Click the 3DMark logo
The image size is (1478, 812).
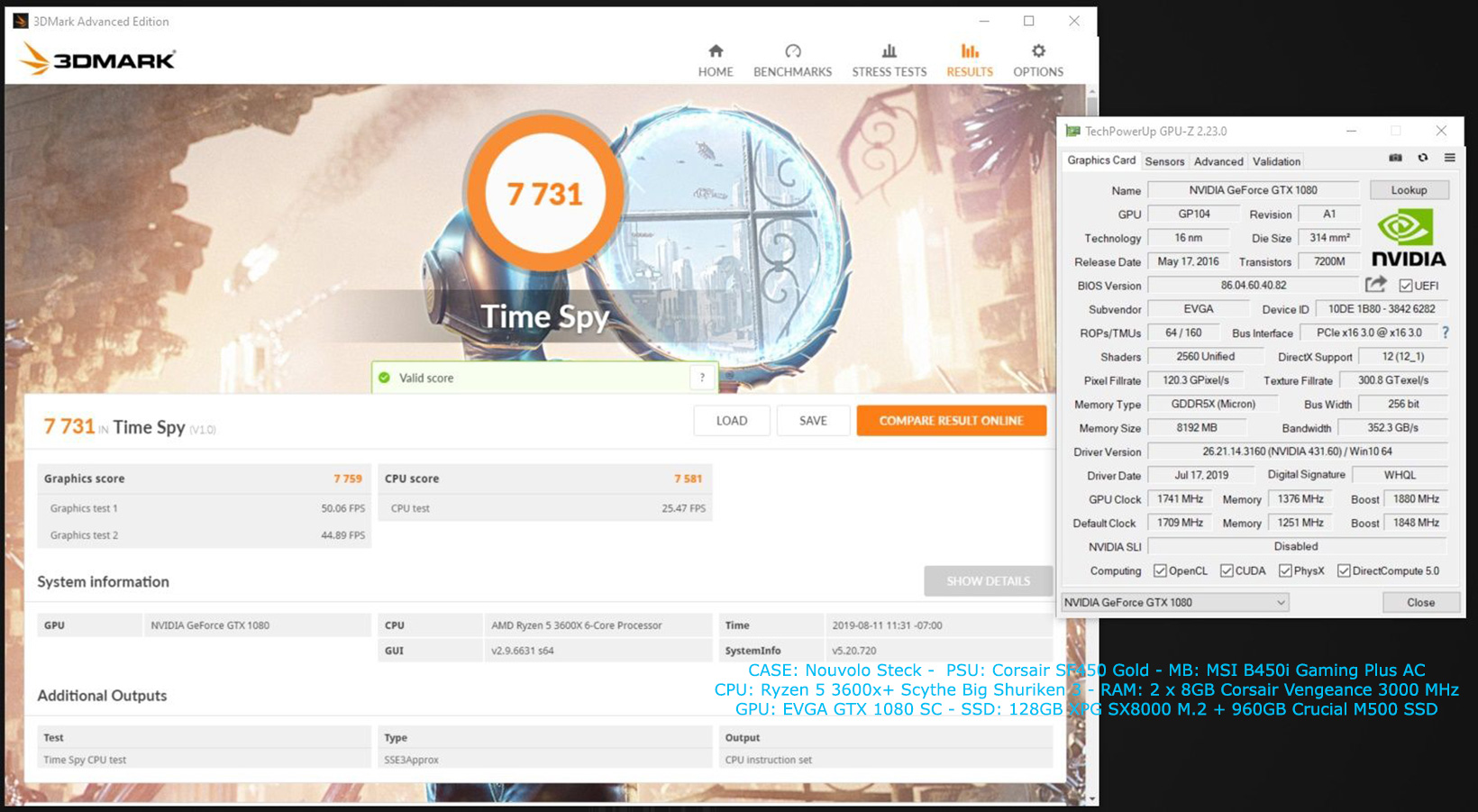click(97, 59)
